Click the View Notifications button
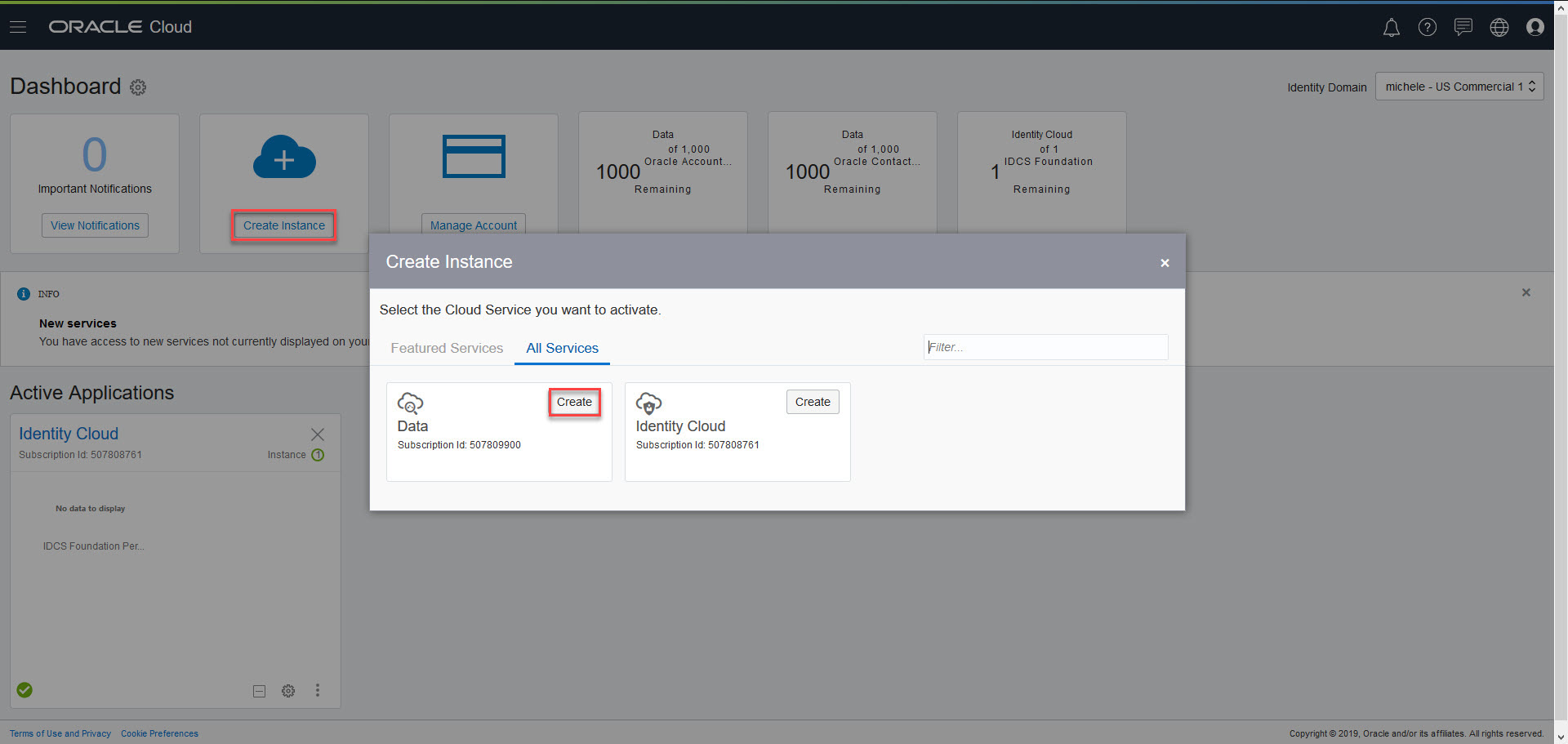Screen dimensions: 1568x744 [x=95, y=225]
